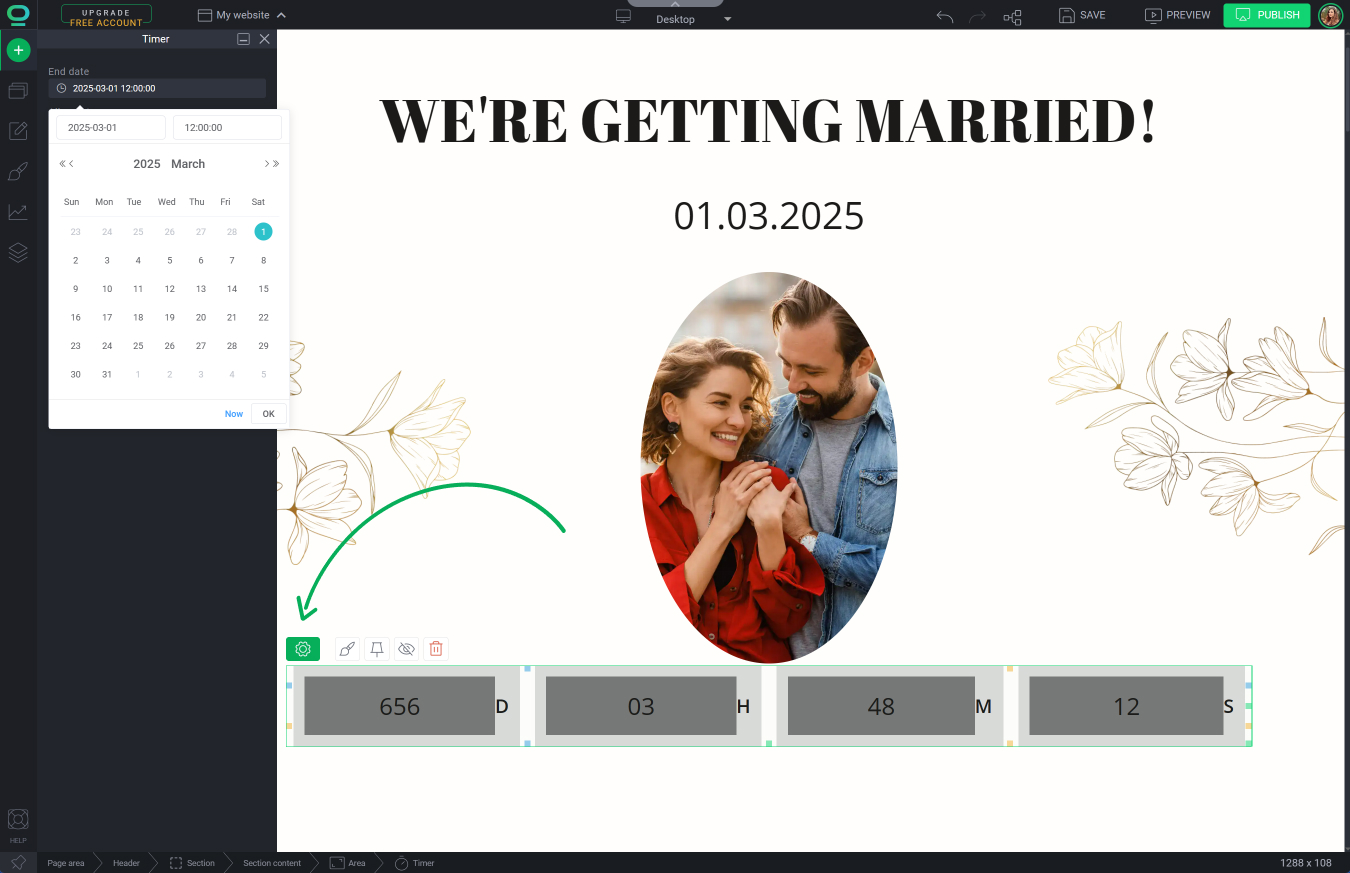Delete the timer element with trash icon
1350x873 pixels.
[436, 649]
